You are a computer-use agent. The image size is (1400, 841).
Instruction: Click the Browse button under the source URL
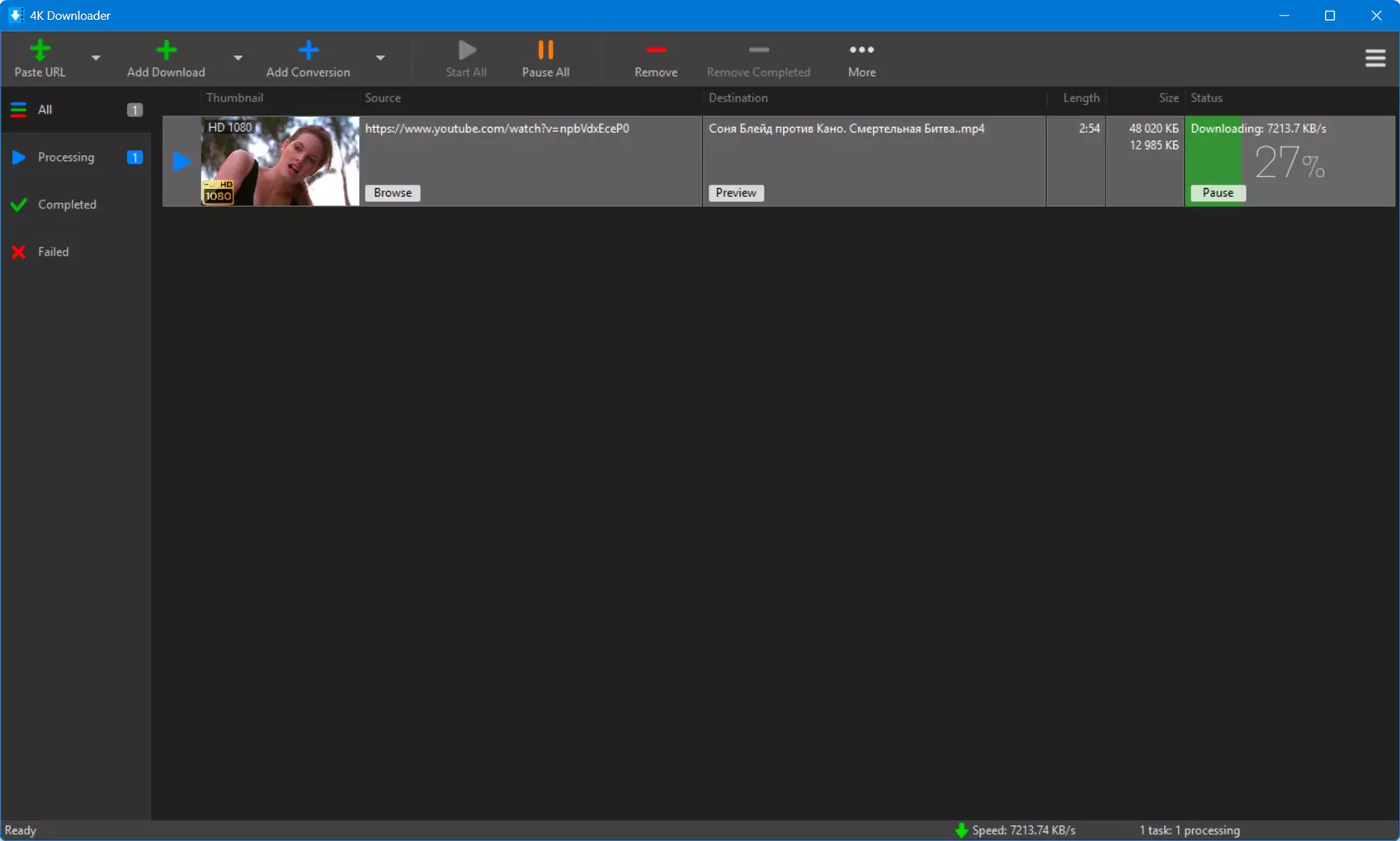click(393, 193)
